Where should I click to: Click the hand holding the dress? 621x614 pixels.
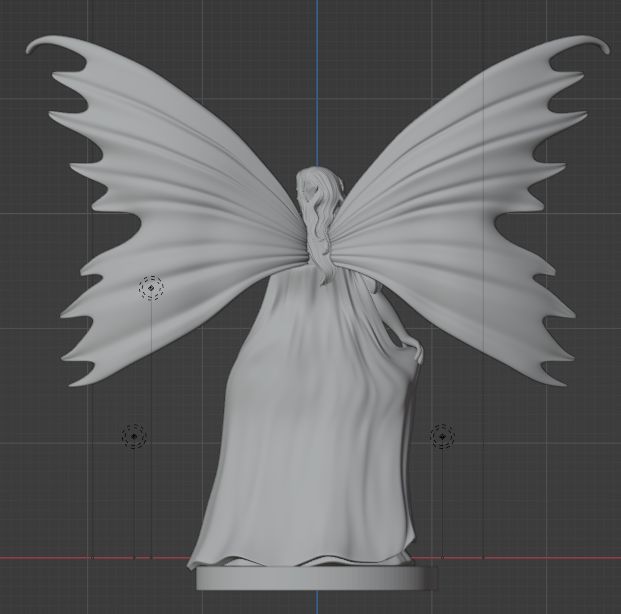tap(418, 351)
